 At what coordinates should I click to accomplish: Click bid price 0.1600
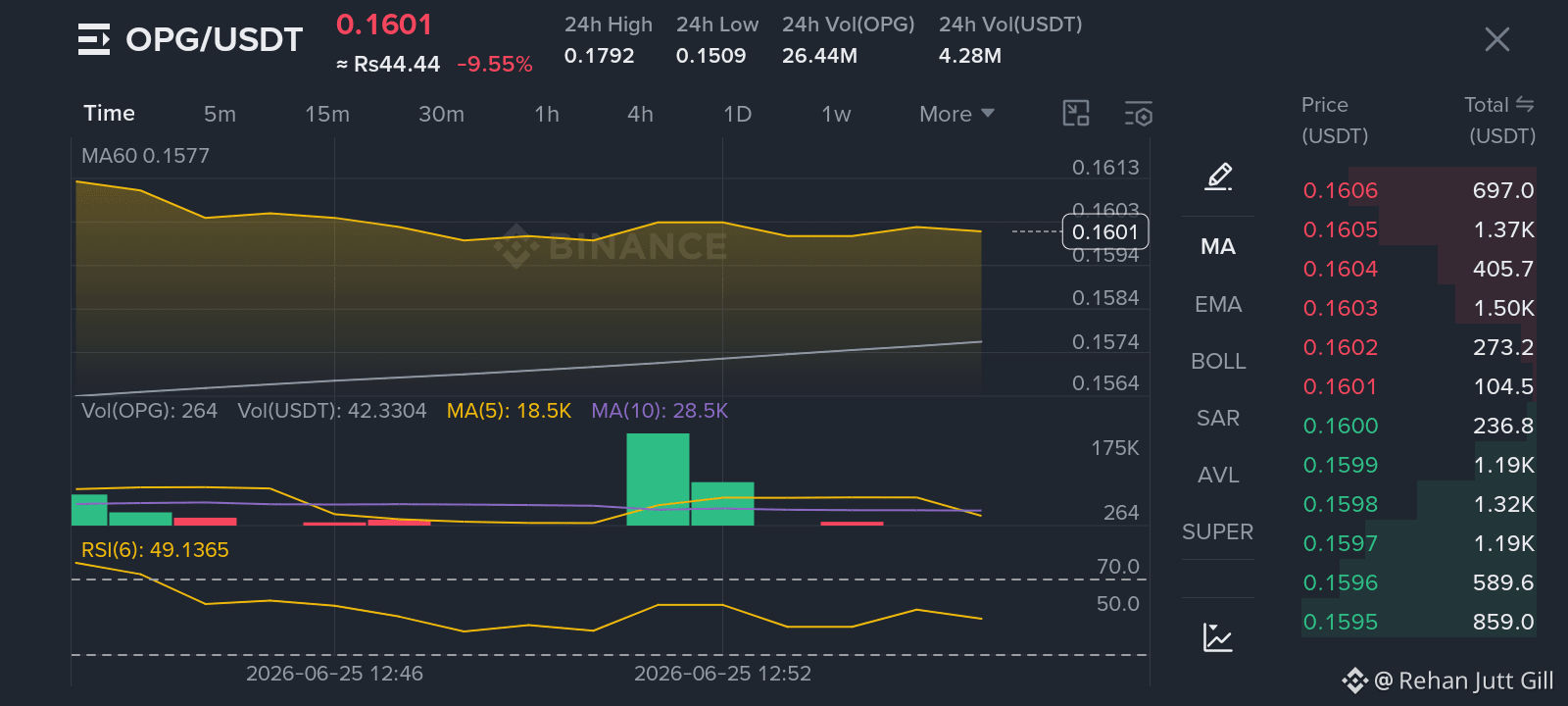[x=1340, y=426]
